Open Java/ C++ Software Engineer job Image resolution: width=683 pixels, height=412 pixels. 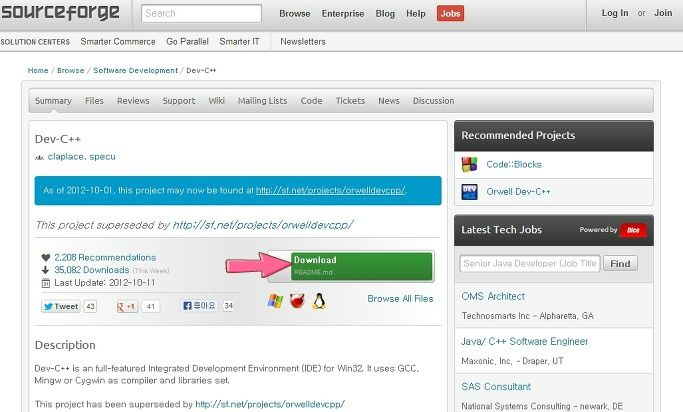524,341
